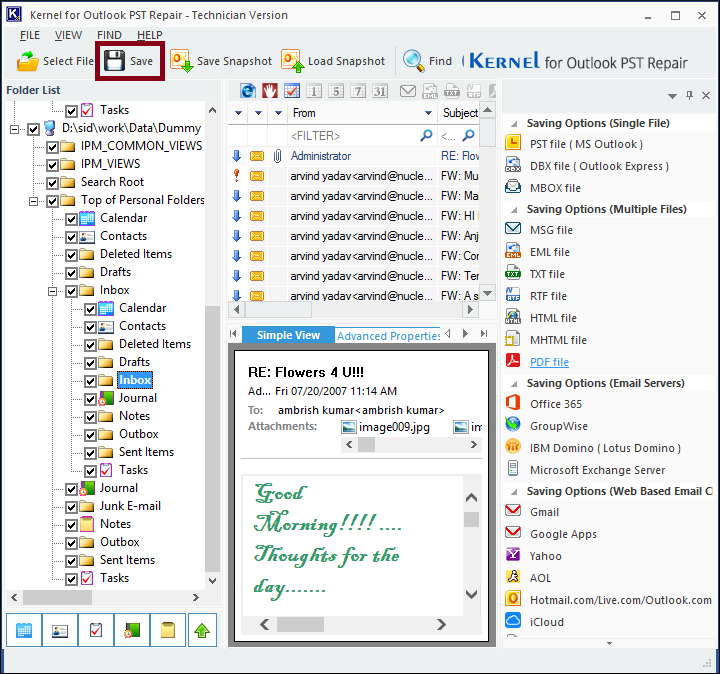Select the HTML file saving option
This screenshot has height=674, width=720.
[553, 318]
